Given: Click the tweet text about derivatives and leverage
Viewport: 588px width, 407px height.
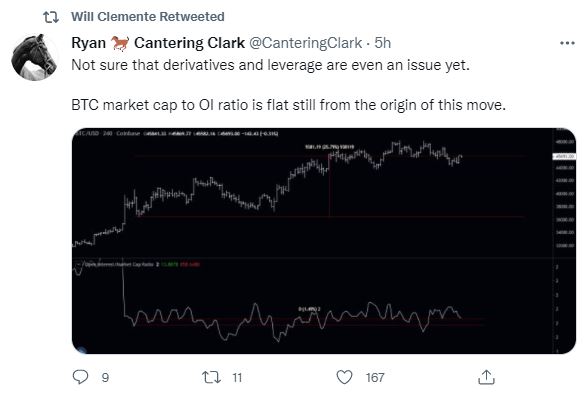Looking at the screenshot, I should pos(270,65).
